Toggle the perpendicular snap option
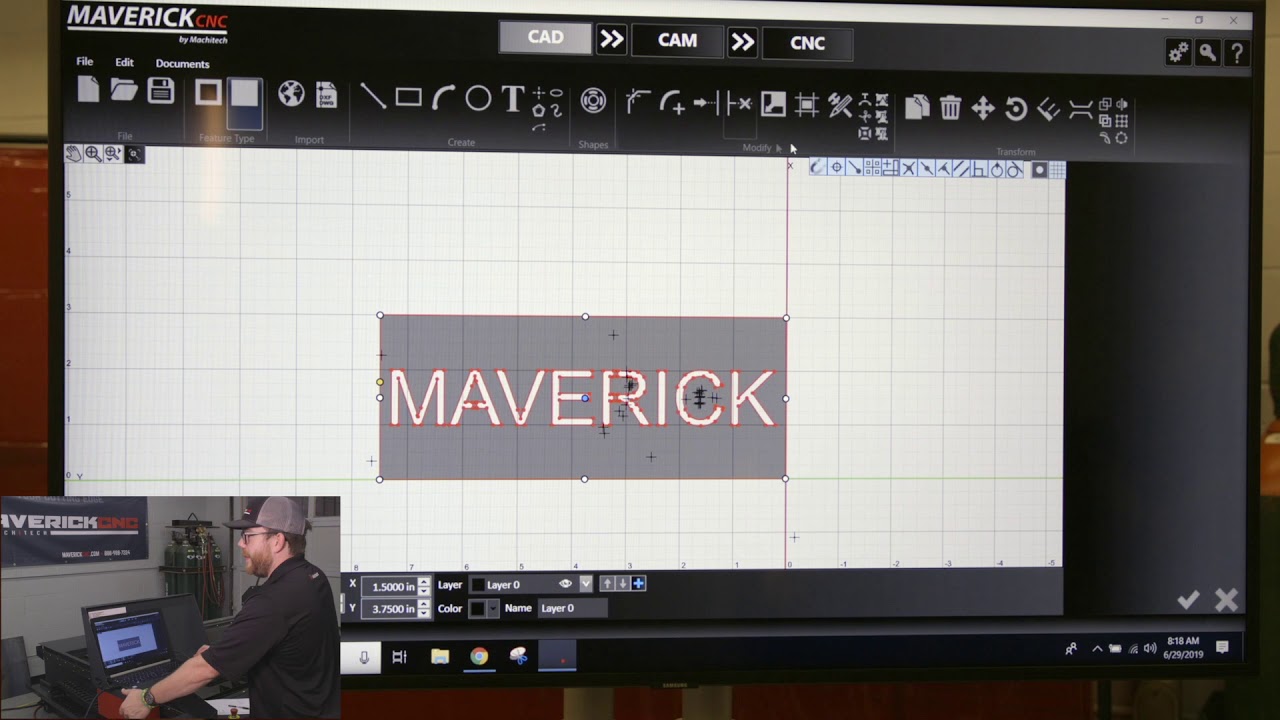The width and height of the screenshot is (1280, 720). [x=979, y=170]
